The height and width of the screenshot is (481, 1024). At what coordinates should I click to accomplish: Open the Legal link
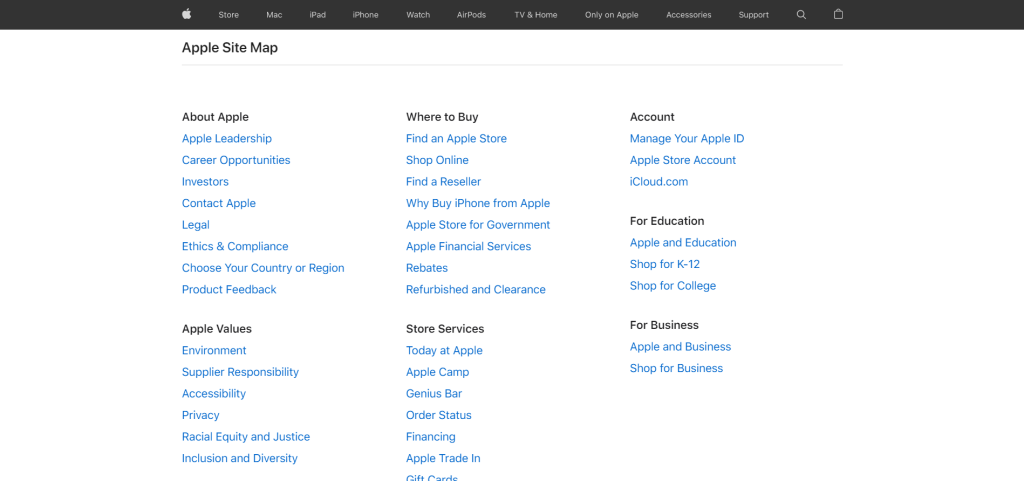[195, 225]
